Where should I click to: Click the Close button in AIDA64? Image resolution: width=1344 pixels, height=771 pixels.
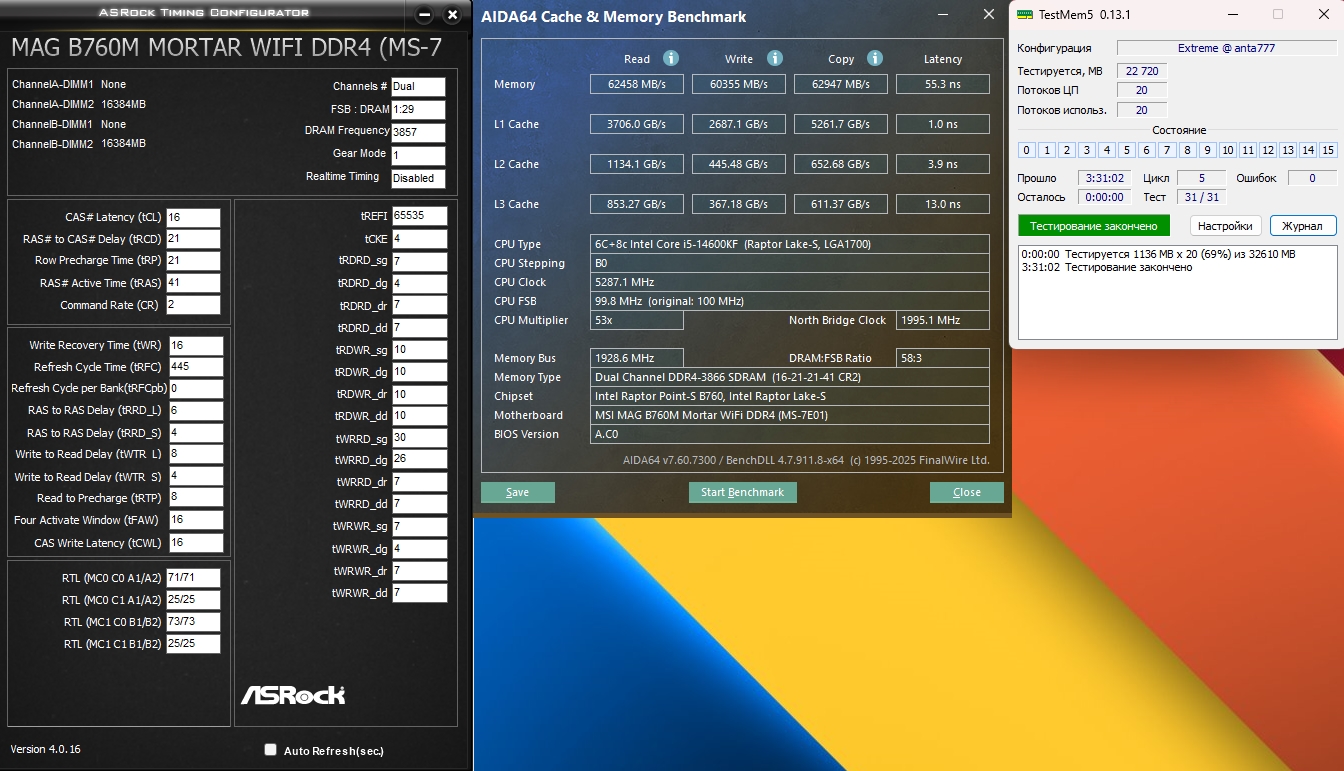point(967,492)
